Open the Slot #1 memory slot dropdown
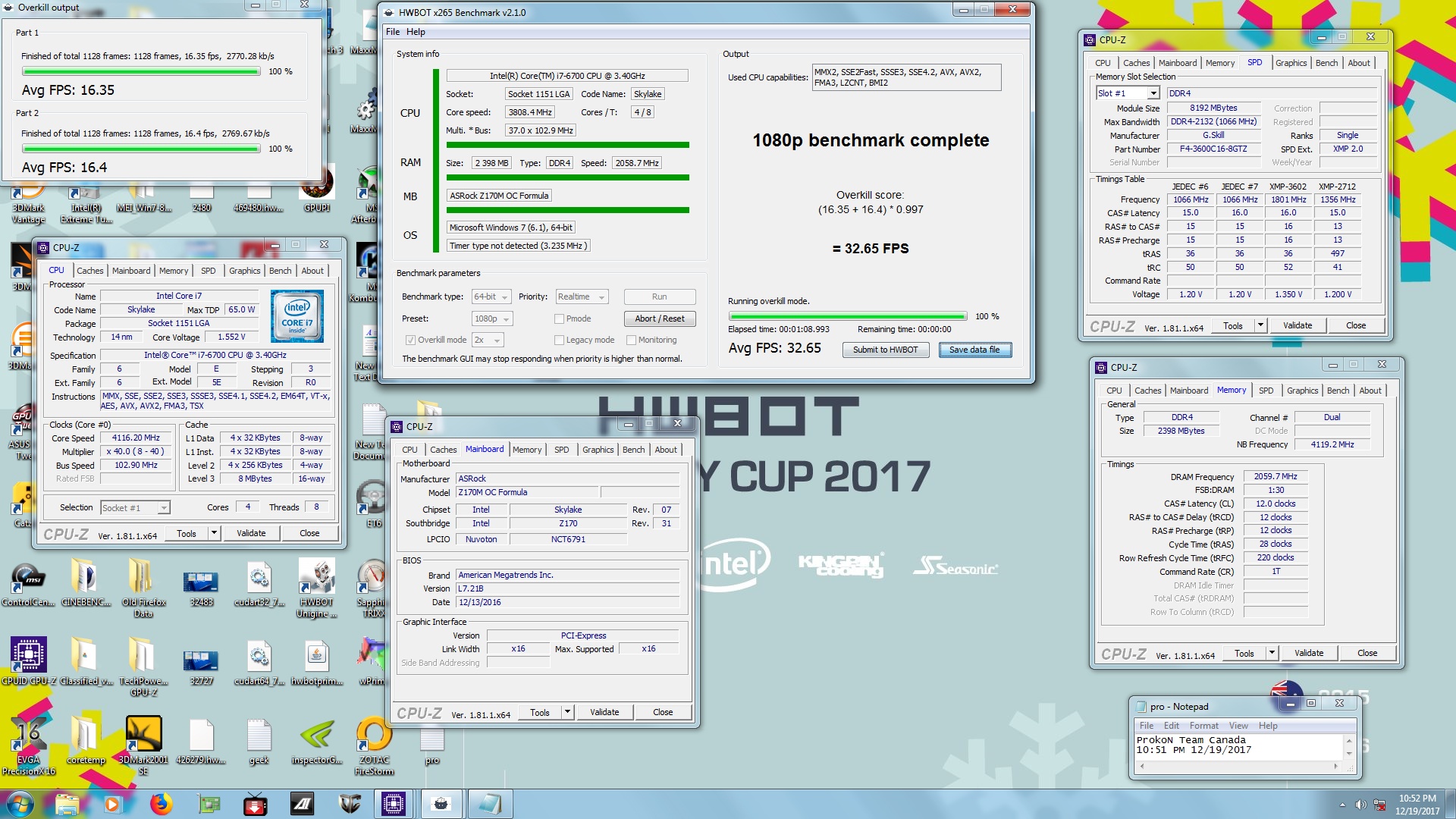The height and width of the screenshot is (819, 1456). (x=1128, y=93)
